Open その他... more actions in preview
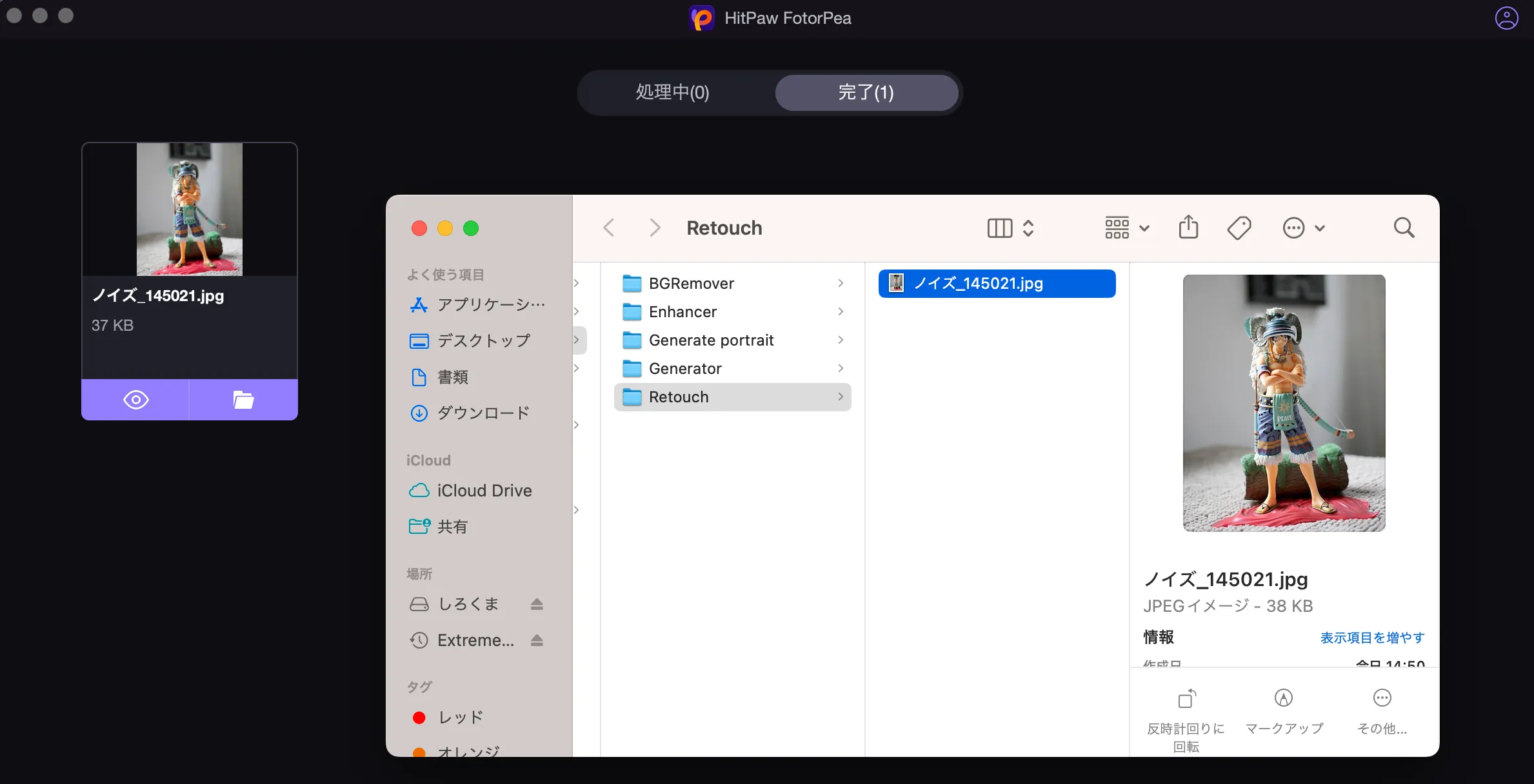This screenshot has height=784, width=1534. 1382,712
